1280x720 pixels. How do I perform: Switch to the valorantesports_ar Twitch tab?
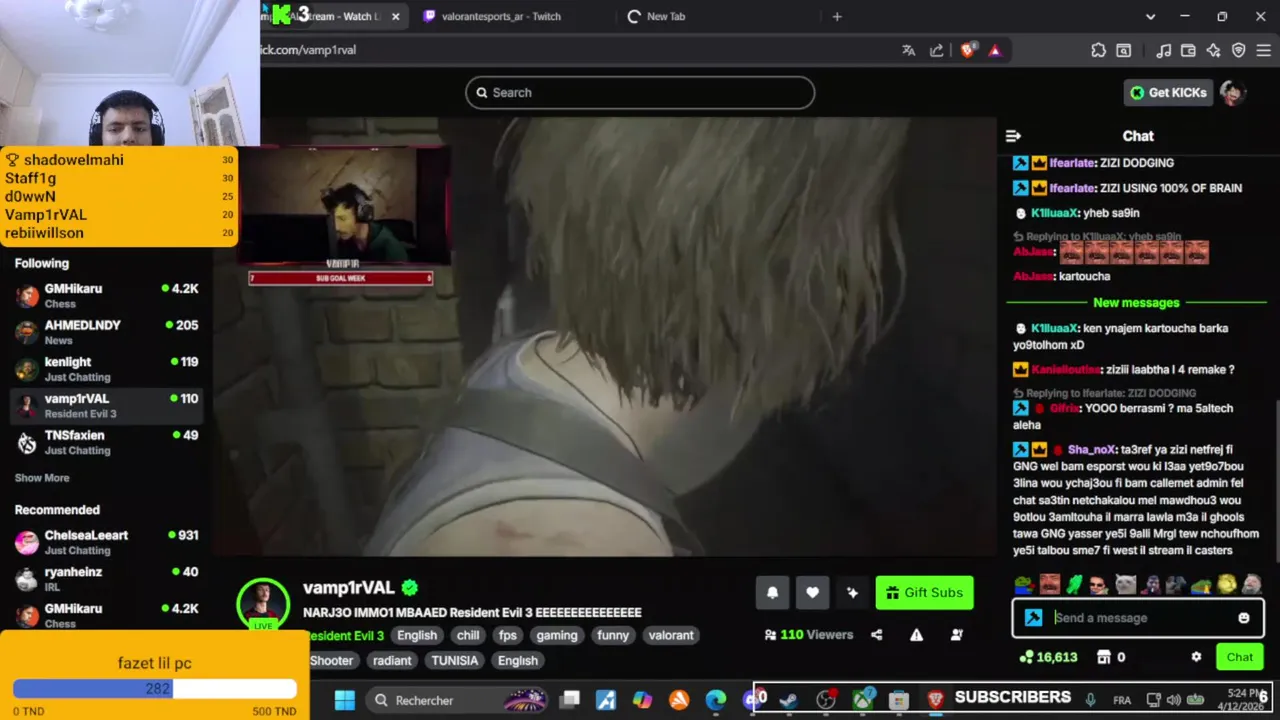click(501, 16)
